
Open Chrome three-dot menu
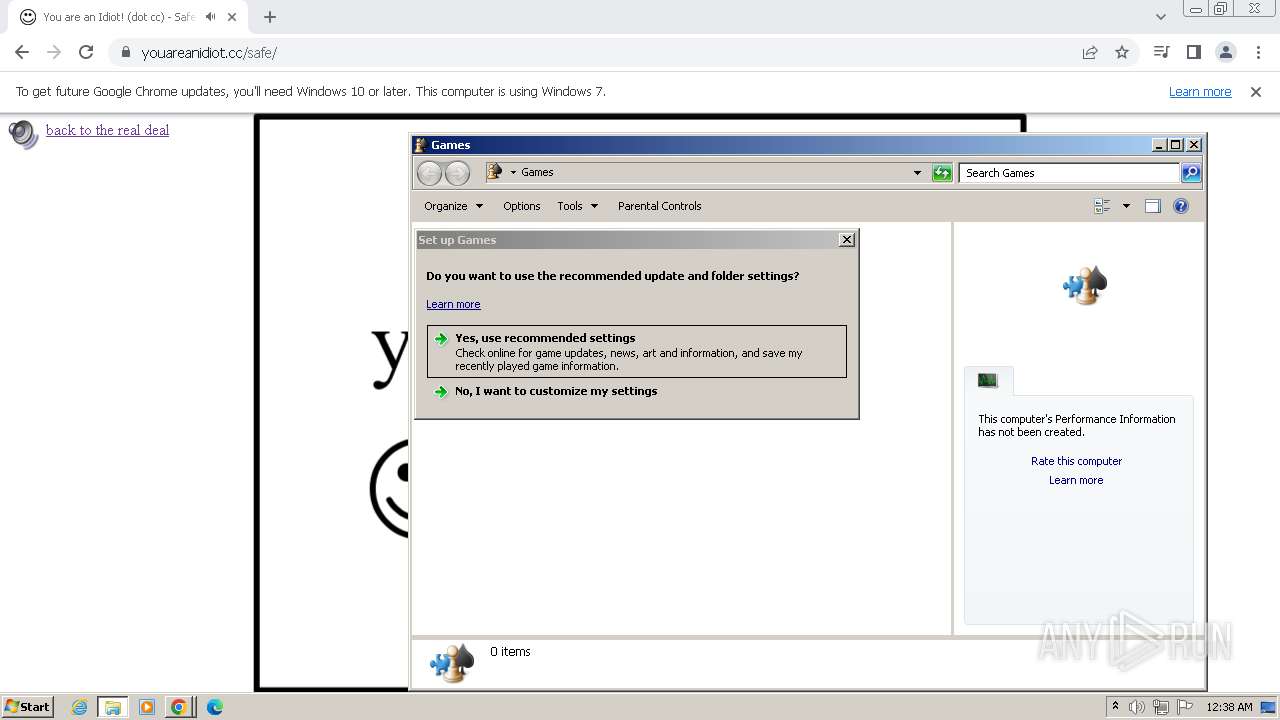(1258, 52)
